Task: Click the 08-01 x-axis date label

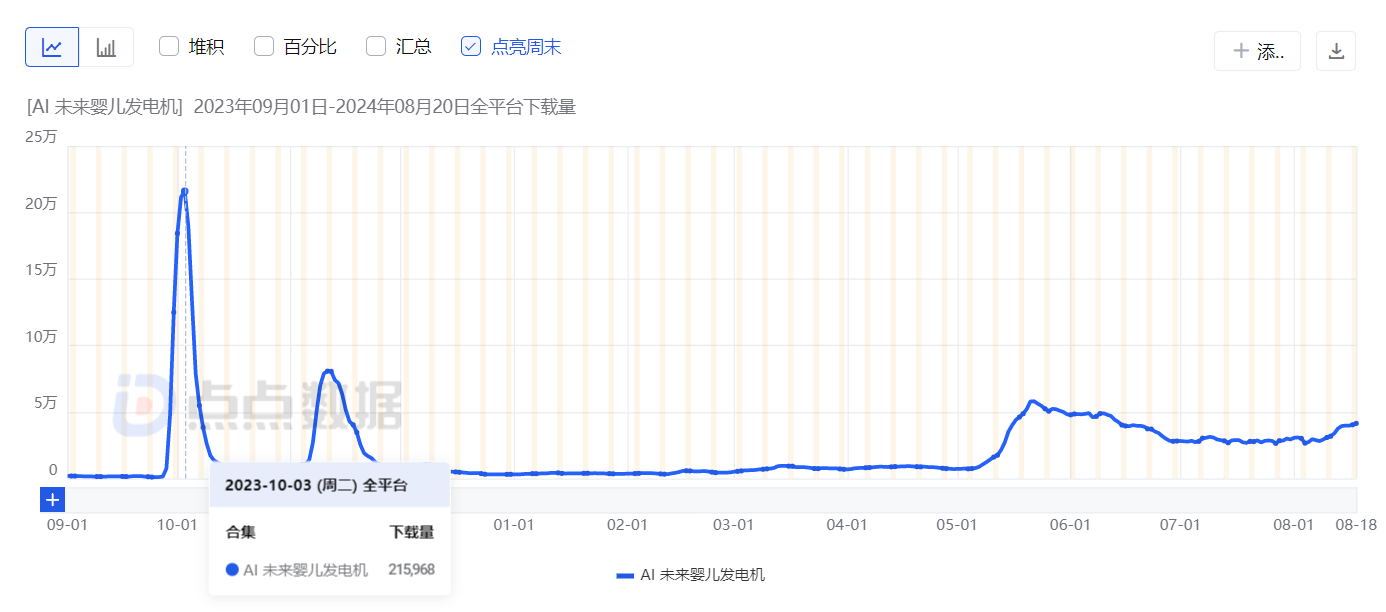Action: pos(1292,525)
